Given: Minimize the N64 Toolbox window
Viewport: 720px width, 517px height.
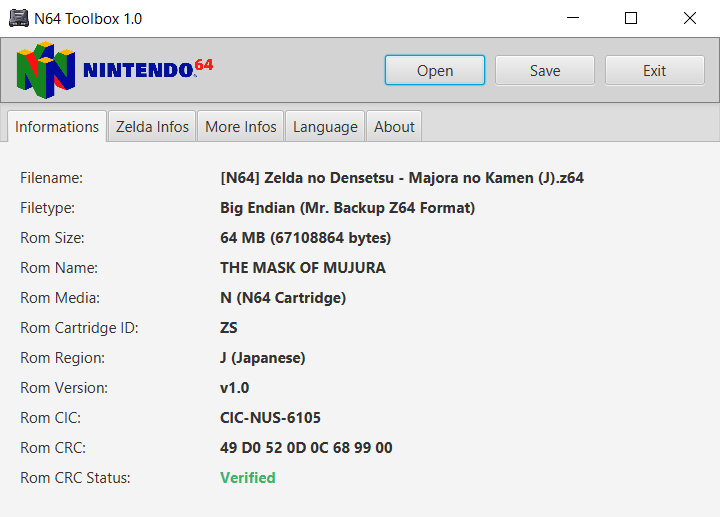Looking at the screenshot, I should (573, 18).
